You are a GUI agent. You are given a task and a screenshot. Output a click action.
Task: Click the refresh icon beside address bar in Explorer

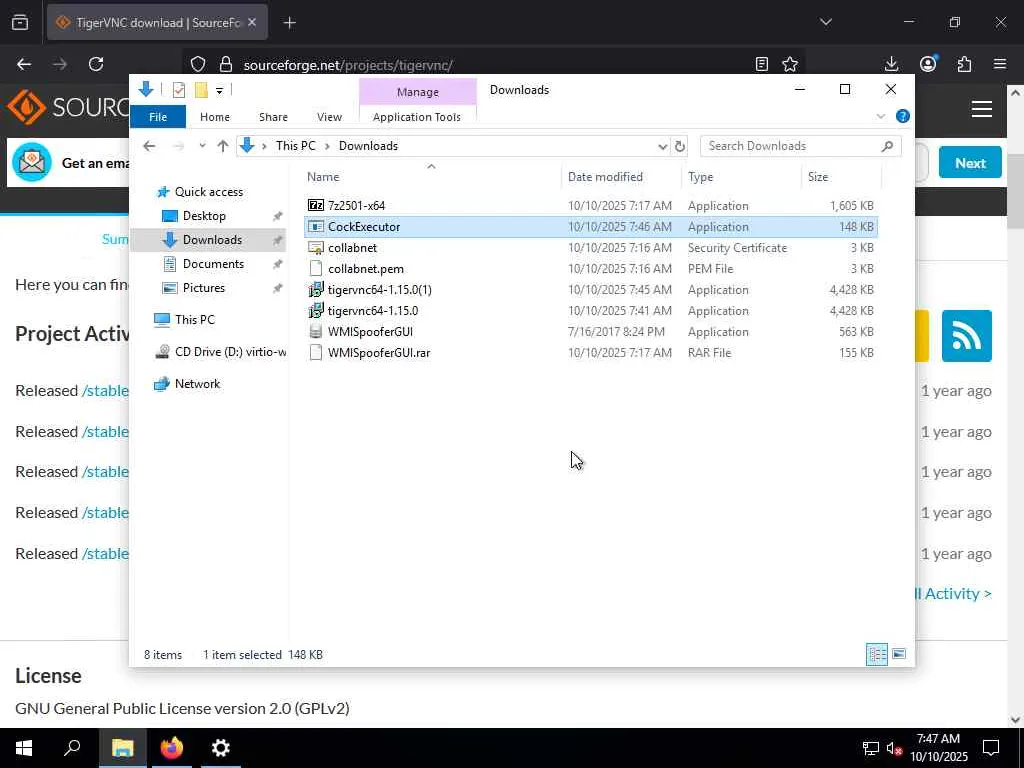point(679,146)
